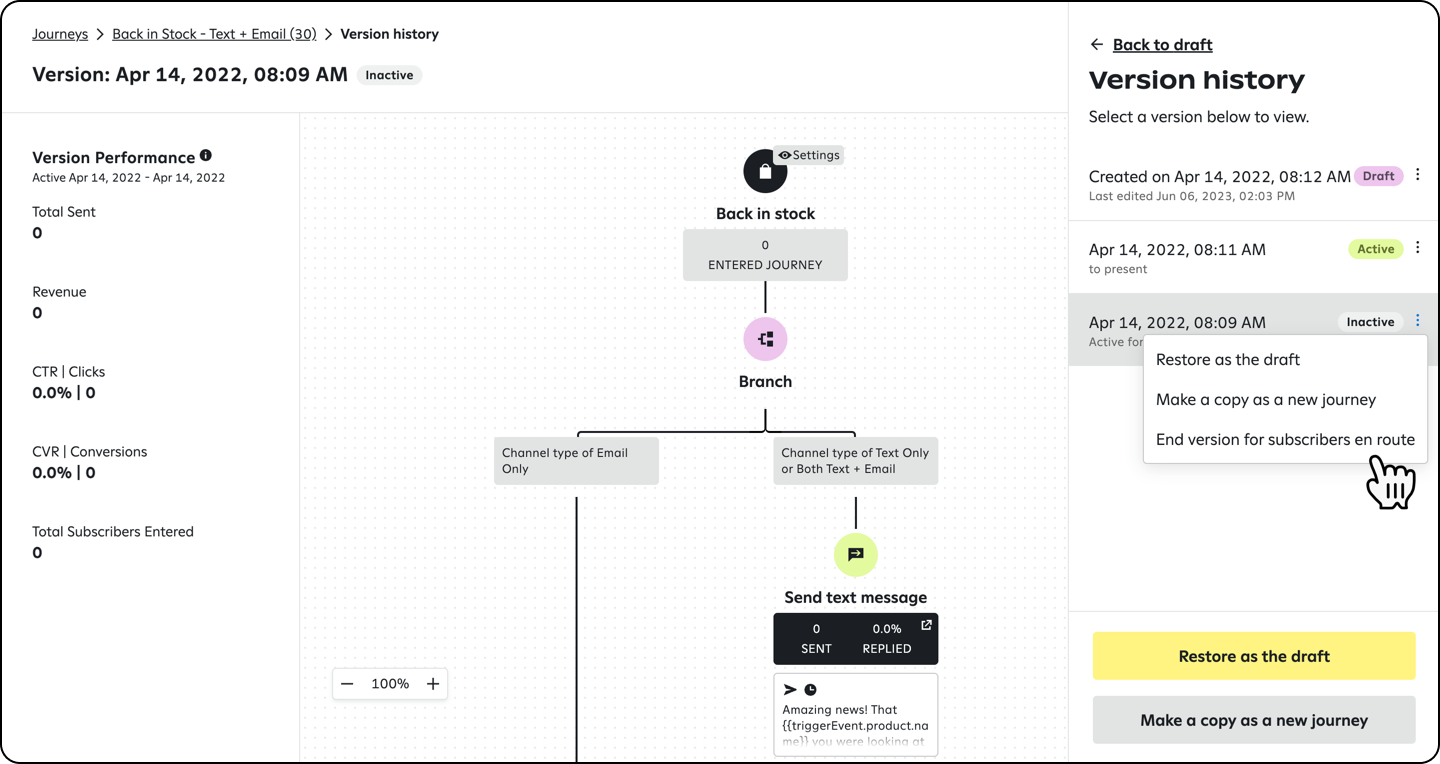This screenshot has width=1440, height=764.
Task: Open kebab menu for Inactive 08:09 version
Action: pyautogui.click(x=1418, y=320)
